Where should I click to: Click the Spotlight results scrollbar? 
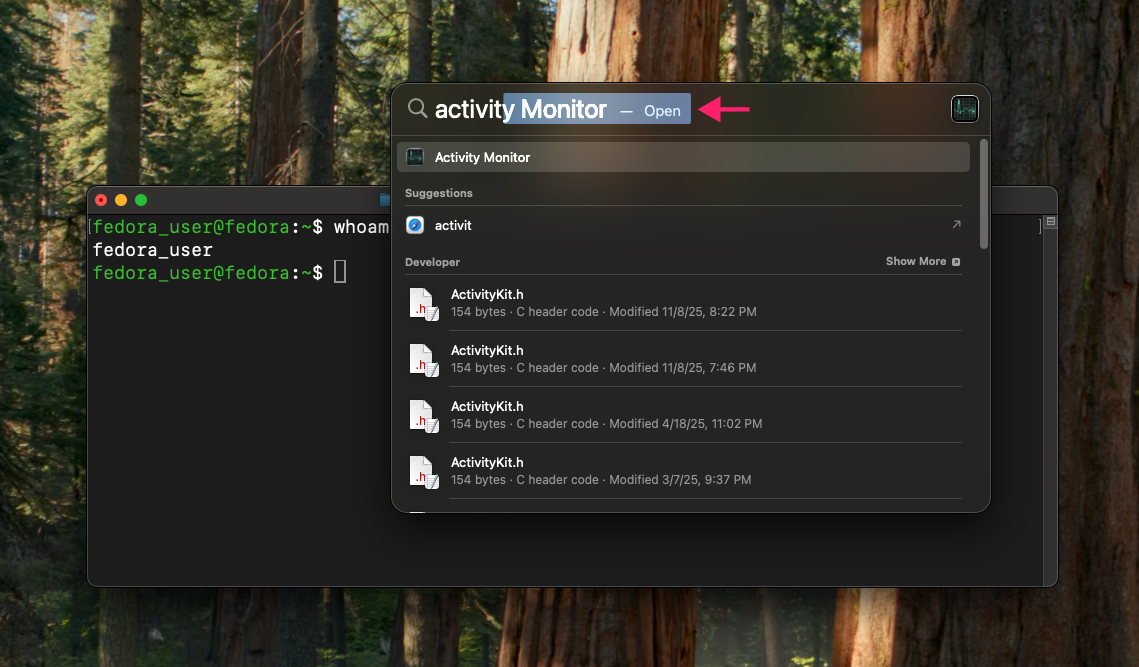point(984,194)
